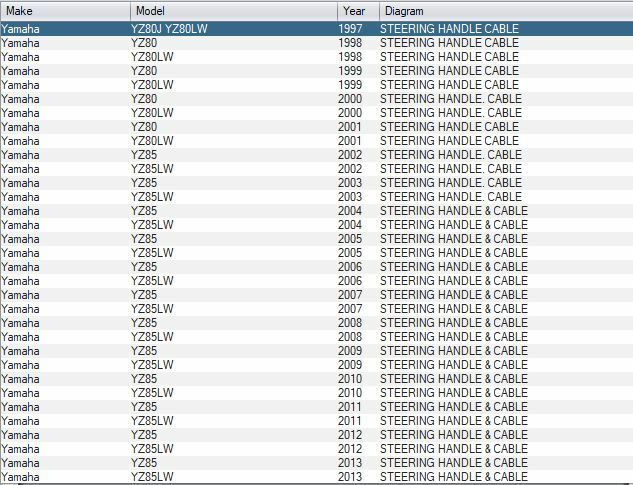Select the YZ85LW model in the 2011 row

pos(152,421)
